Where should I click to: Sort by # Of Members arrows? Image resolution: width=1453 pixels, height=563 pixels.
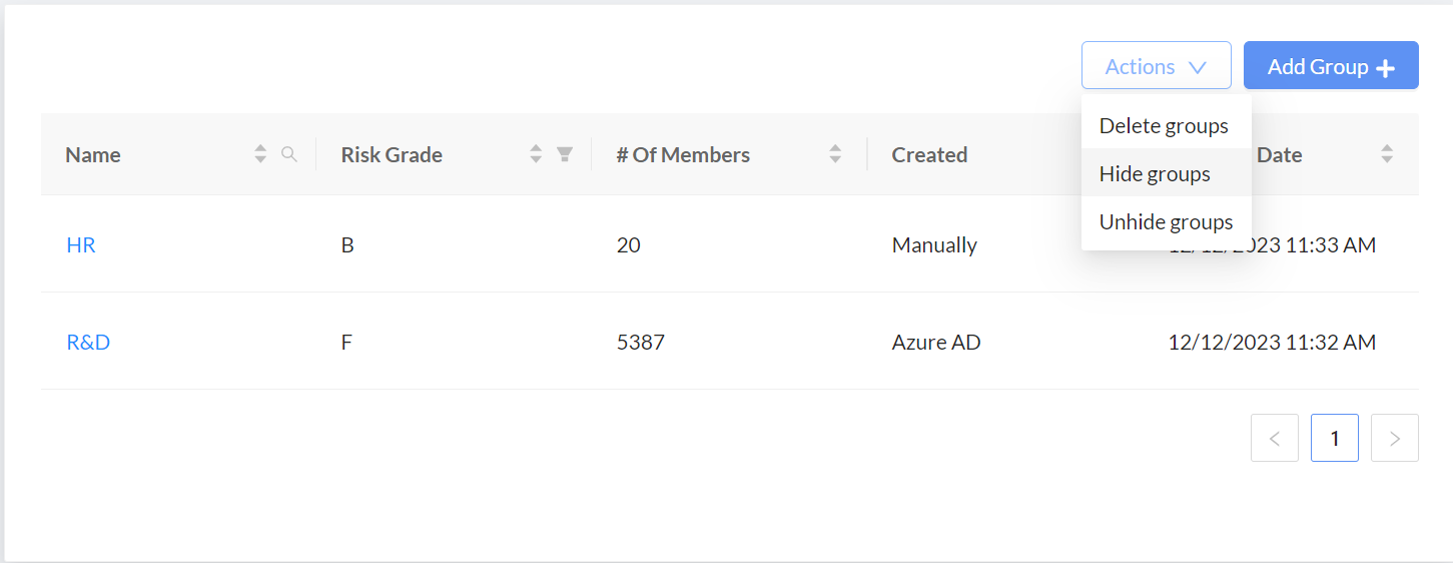[x=835, y=154]
